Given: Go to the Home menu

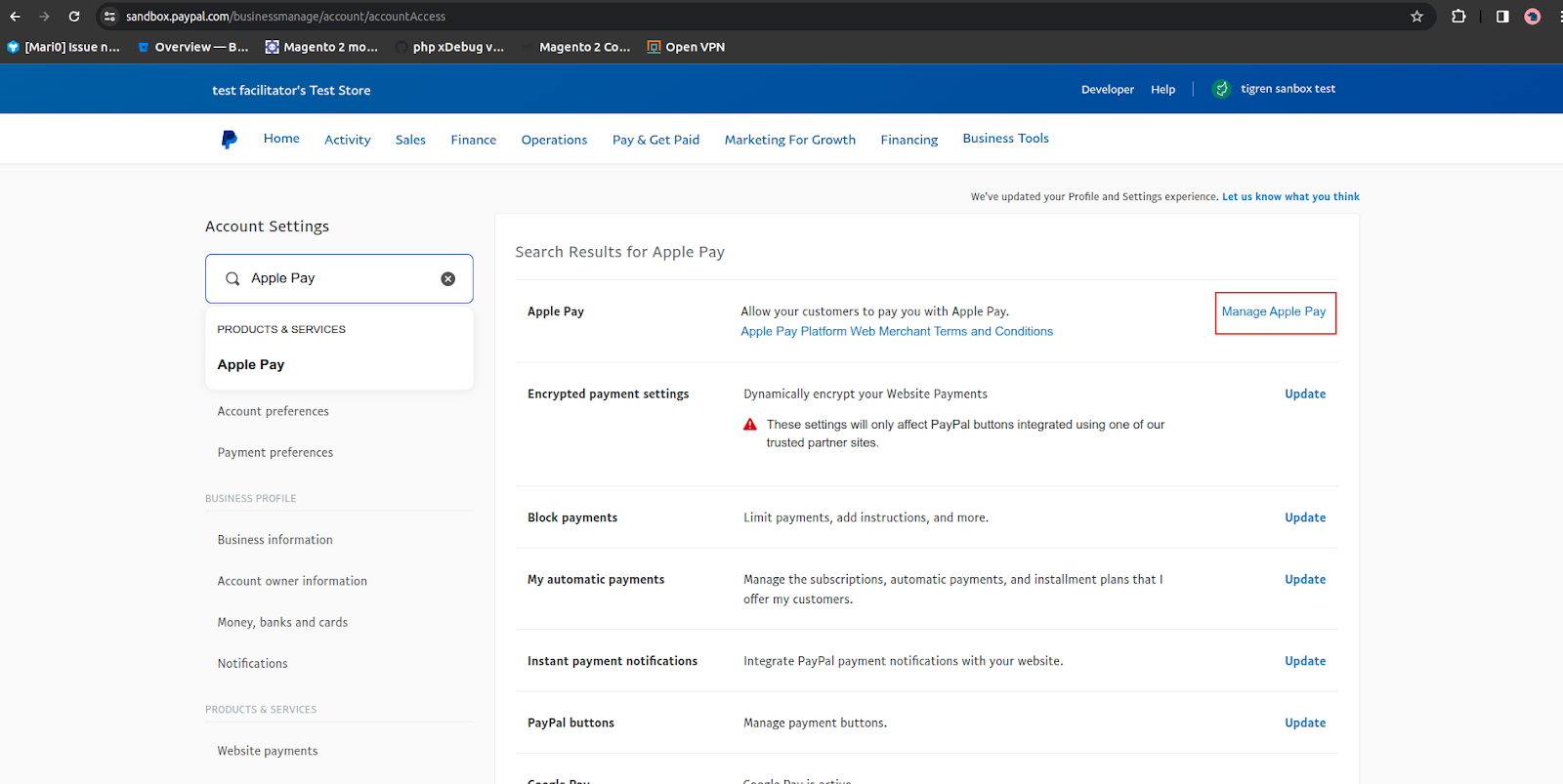Looking at the screenshot, I should tap(281, 139).
